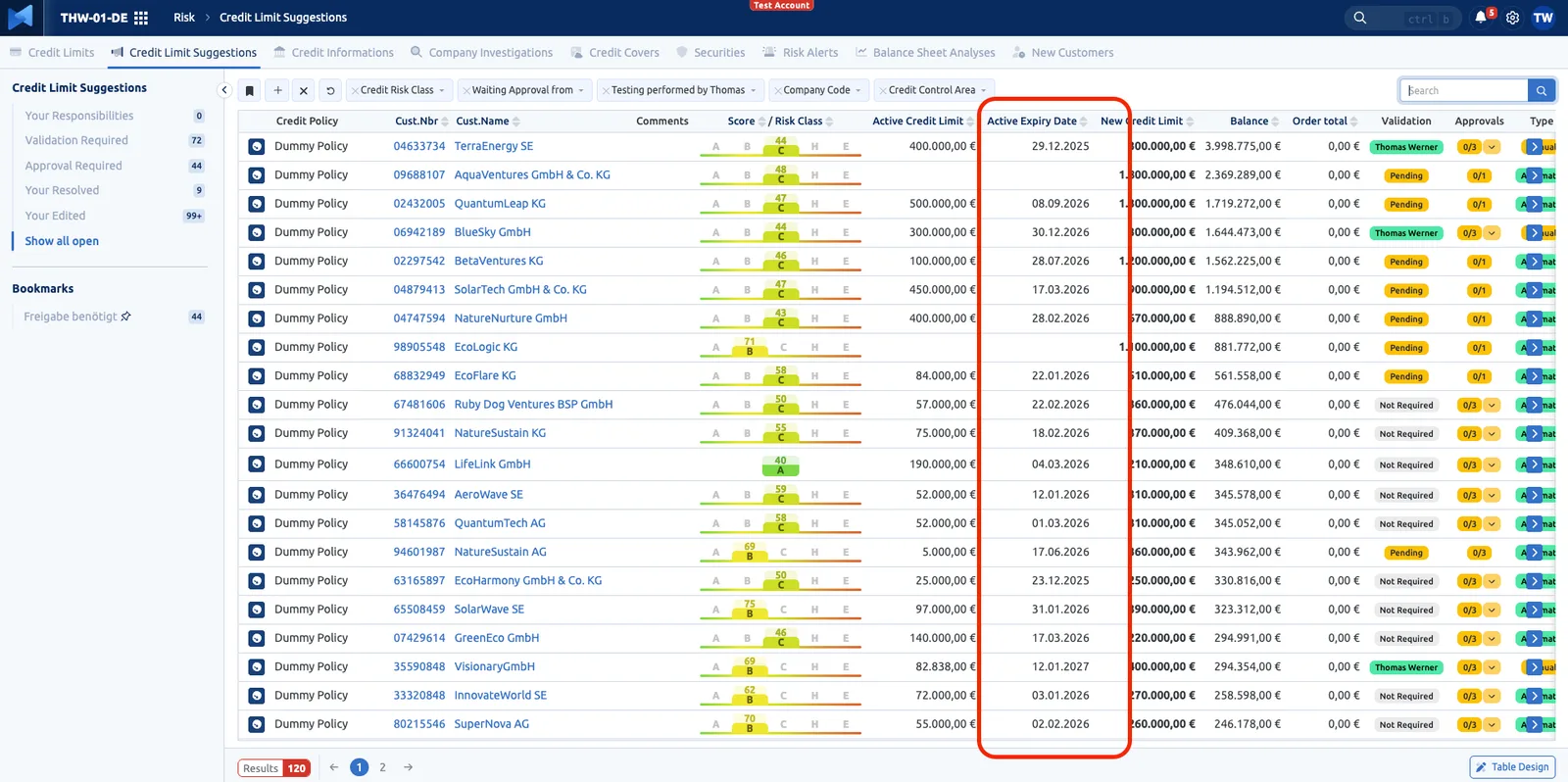Focus the table Search input field

[1464, 90]
